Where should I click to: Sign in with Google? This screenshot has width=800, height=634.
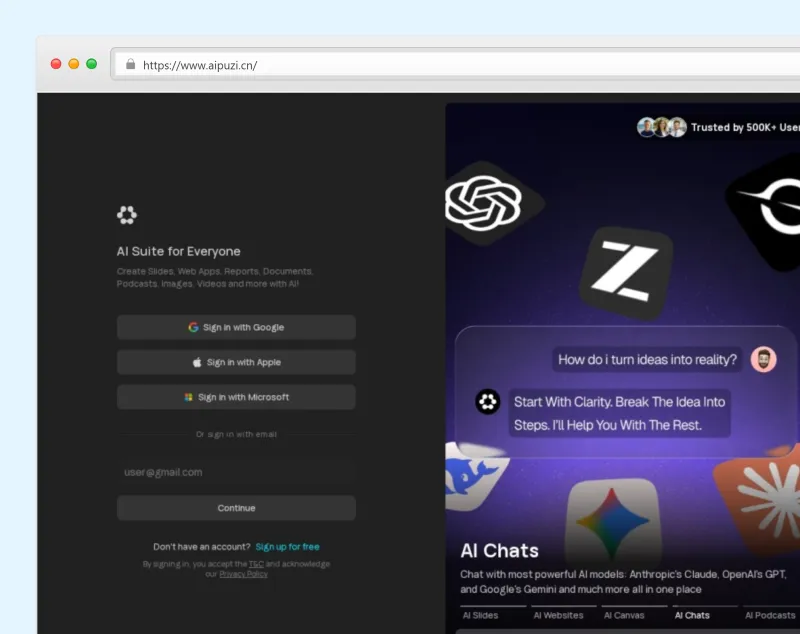tap(236, 327)
